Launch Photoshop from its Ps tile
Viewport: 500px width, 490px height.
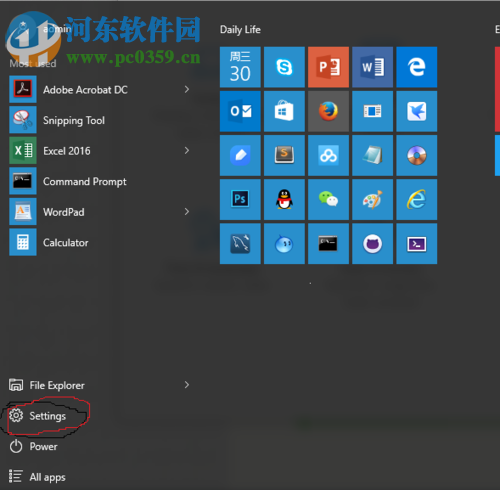(240, 199)
